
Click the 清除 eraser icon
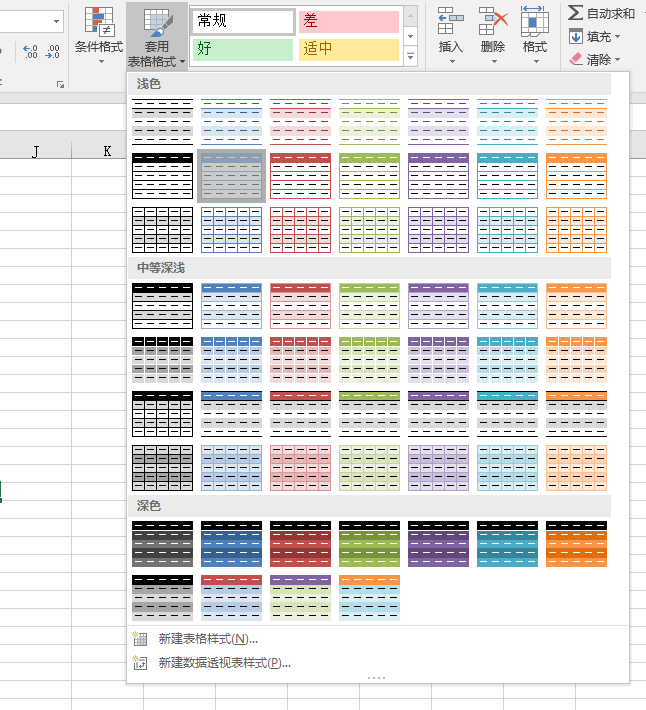576,60
